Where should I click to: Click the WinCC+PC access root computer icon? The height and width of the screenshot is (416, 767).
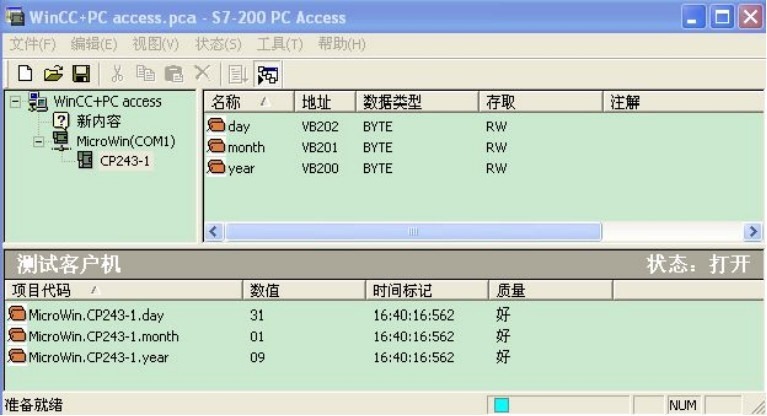[x=38, y=101]
